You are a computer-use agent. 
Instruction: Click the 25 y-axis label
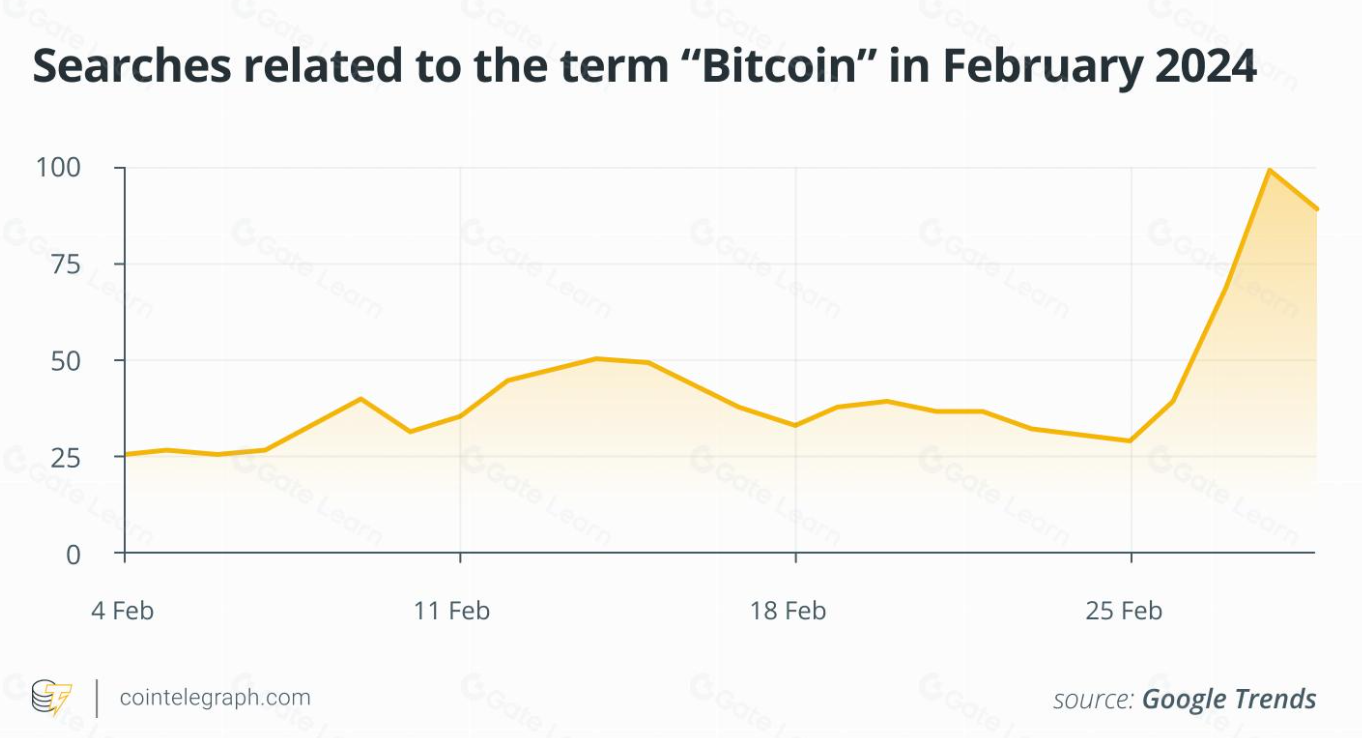65,457
